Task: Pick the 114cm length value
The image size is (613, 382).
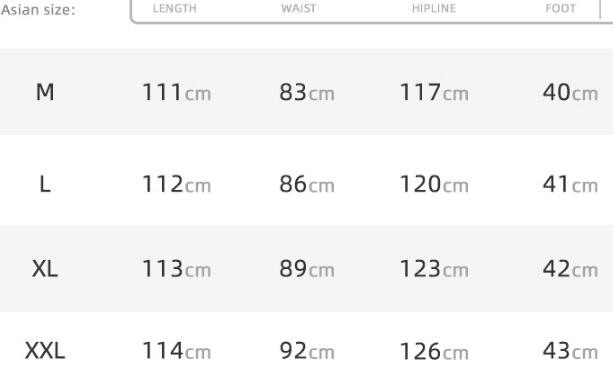Action: 177,351
